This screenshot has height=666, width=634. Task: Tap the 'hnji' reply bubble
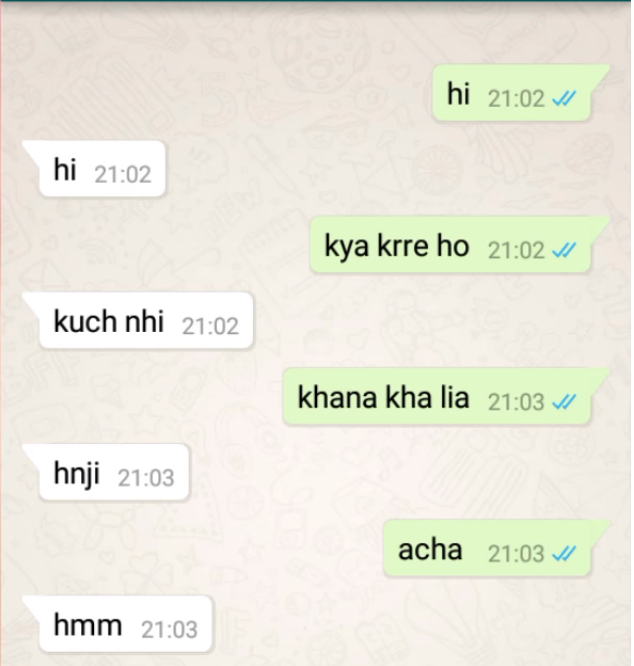pos(113,472)
